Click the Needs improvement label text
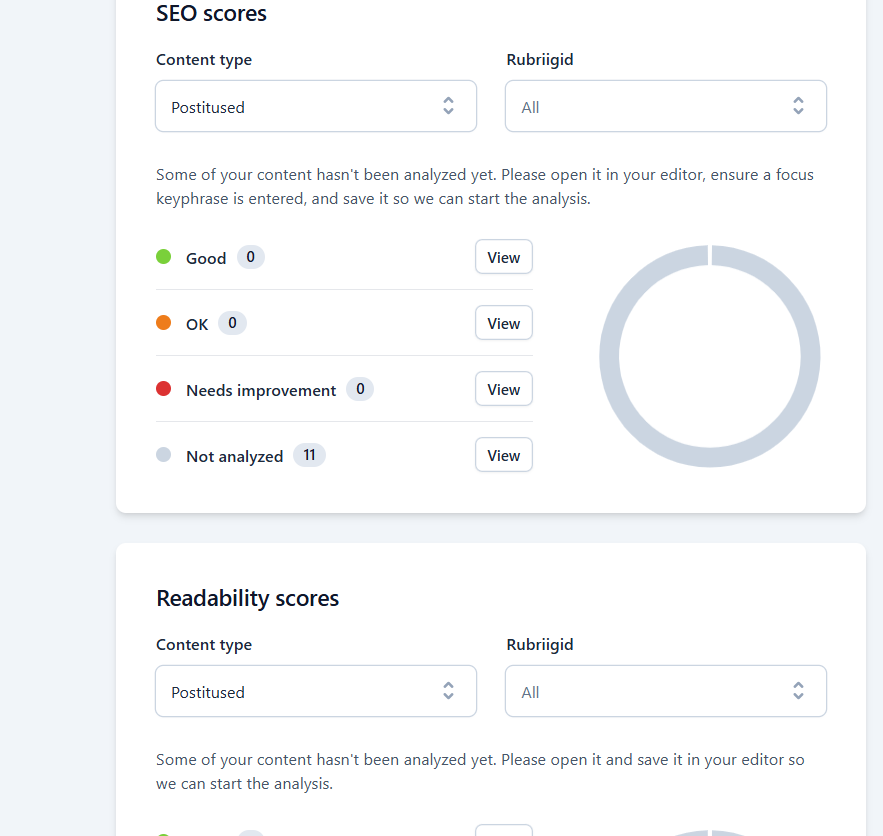The height and width of the screenshot is (836, 883). click(261, 390)
